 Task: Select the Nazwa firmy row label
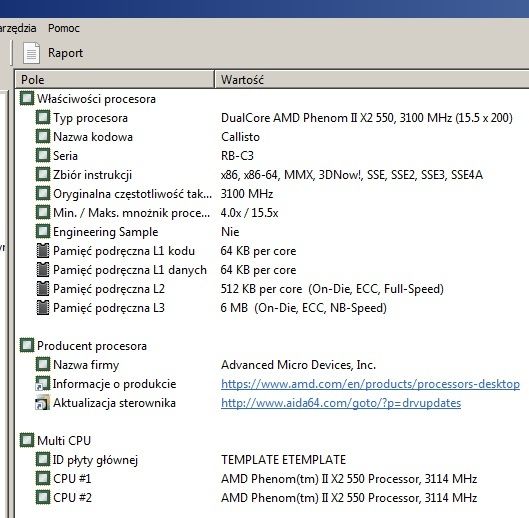coord(86,365)
